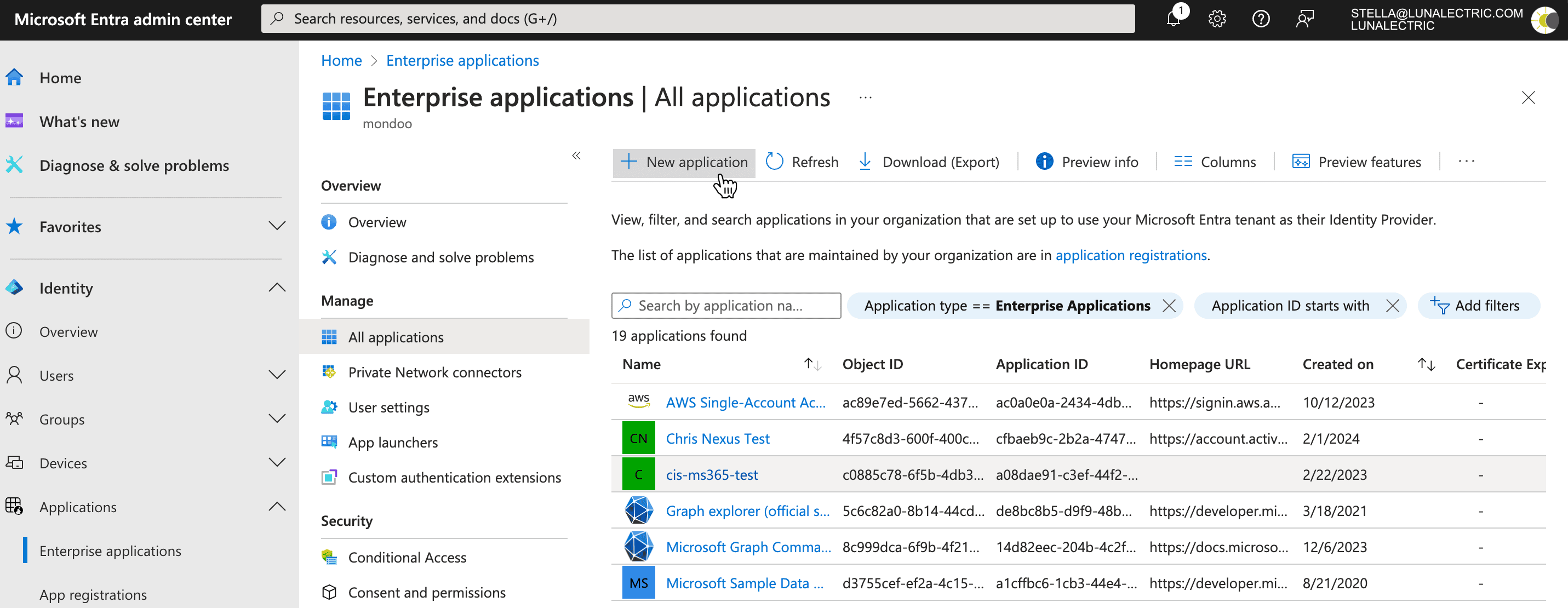Open the Graph explorer application link
Image resolution: width=1568 pixels, height=608 pixels.
747,511
